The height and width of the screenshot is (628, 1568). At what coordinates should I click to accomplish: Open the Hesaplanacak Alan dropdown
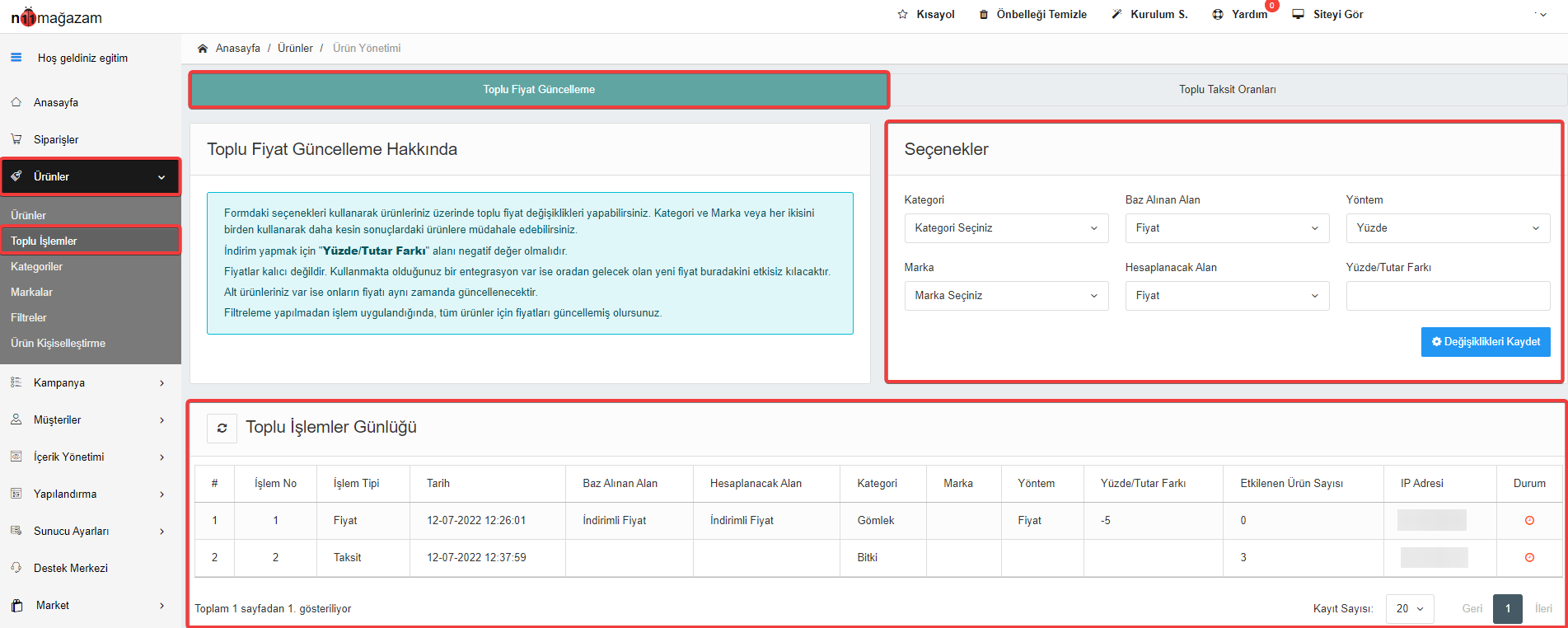[x=1227, y=296]
